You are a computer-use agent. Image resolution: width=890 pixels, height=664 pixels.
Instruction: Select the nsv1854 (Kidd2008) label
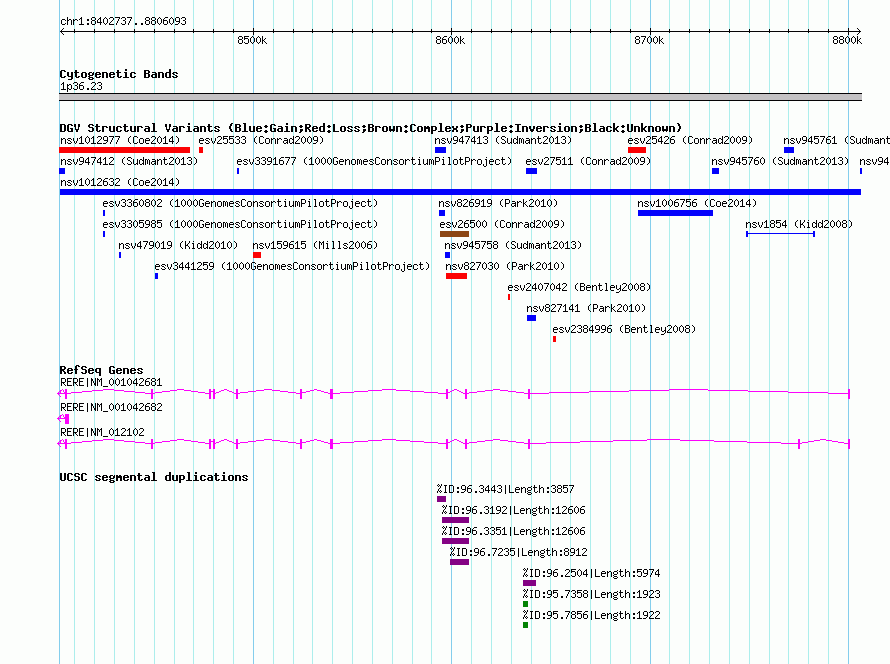(799, 224)
